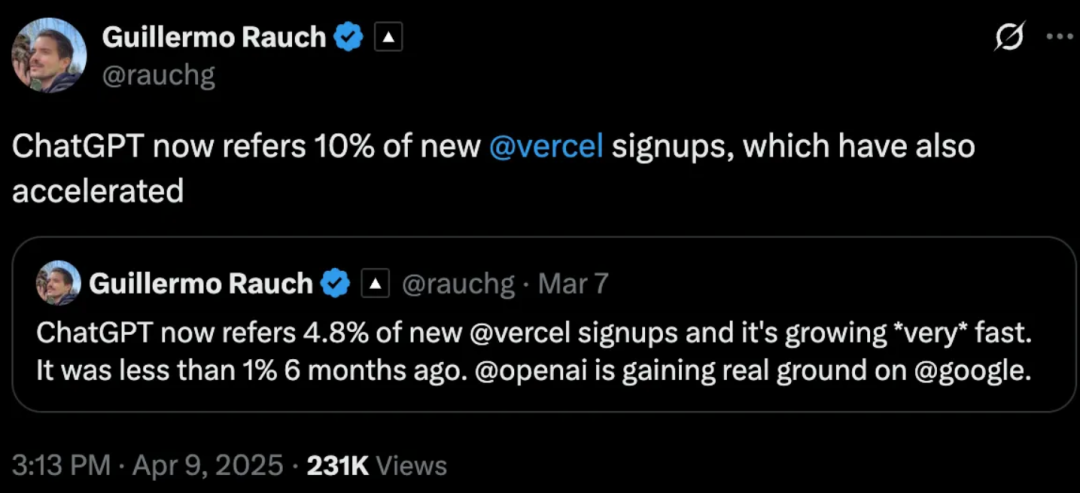View the 231K Views count
Viewport: 1080px width, 493px height.
[x=378, y=465]
